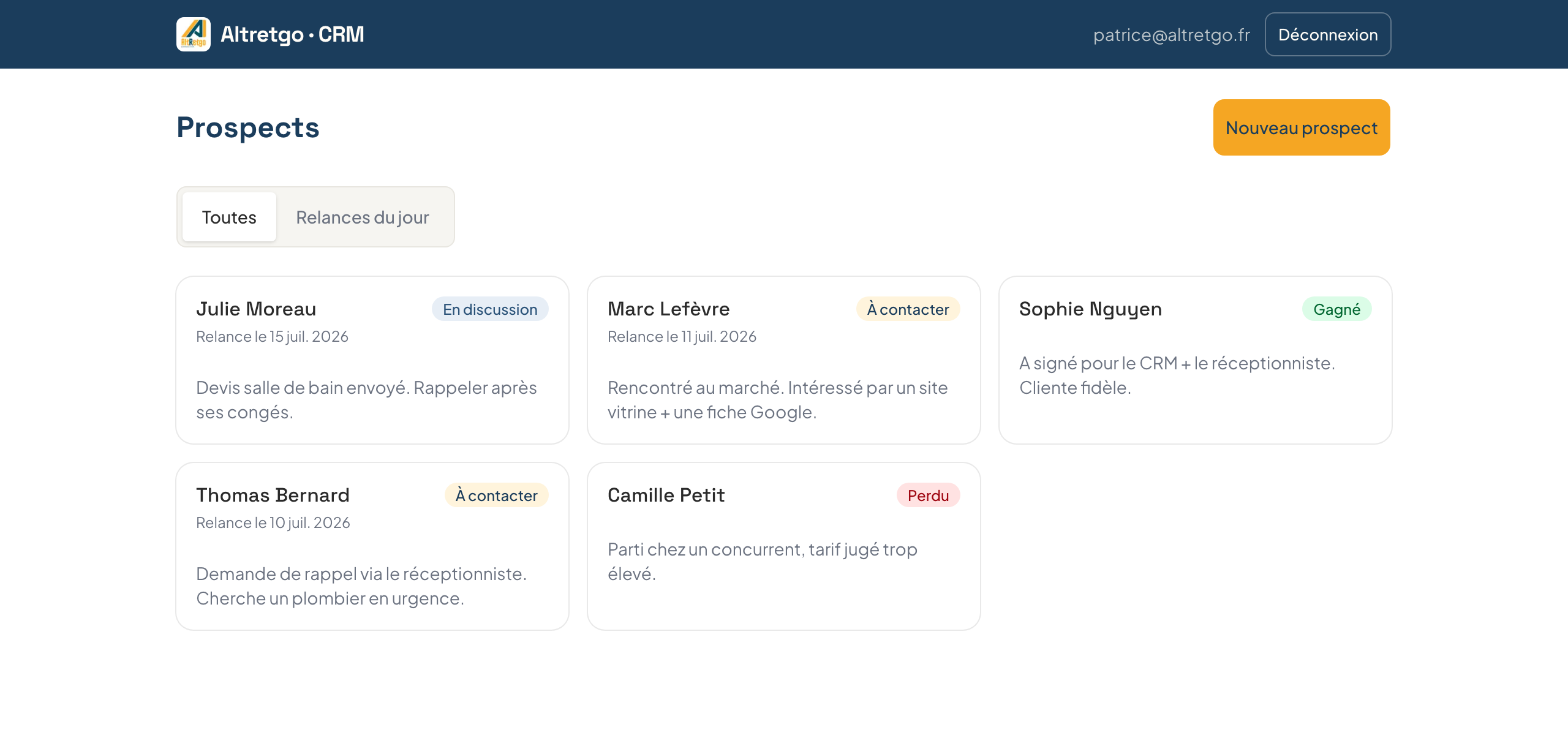Open the Thomas Bernard prospect card
The width and height of the screenshot is (1568, 735).
(372, 546)
